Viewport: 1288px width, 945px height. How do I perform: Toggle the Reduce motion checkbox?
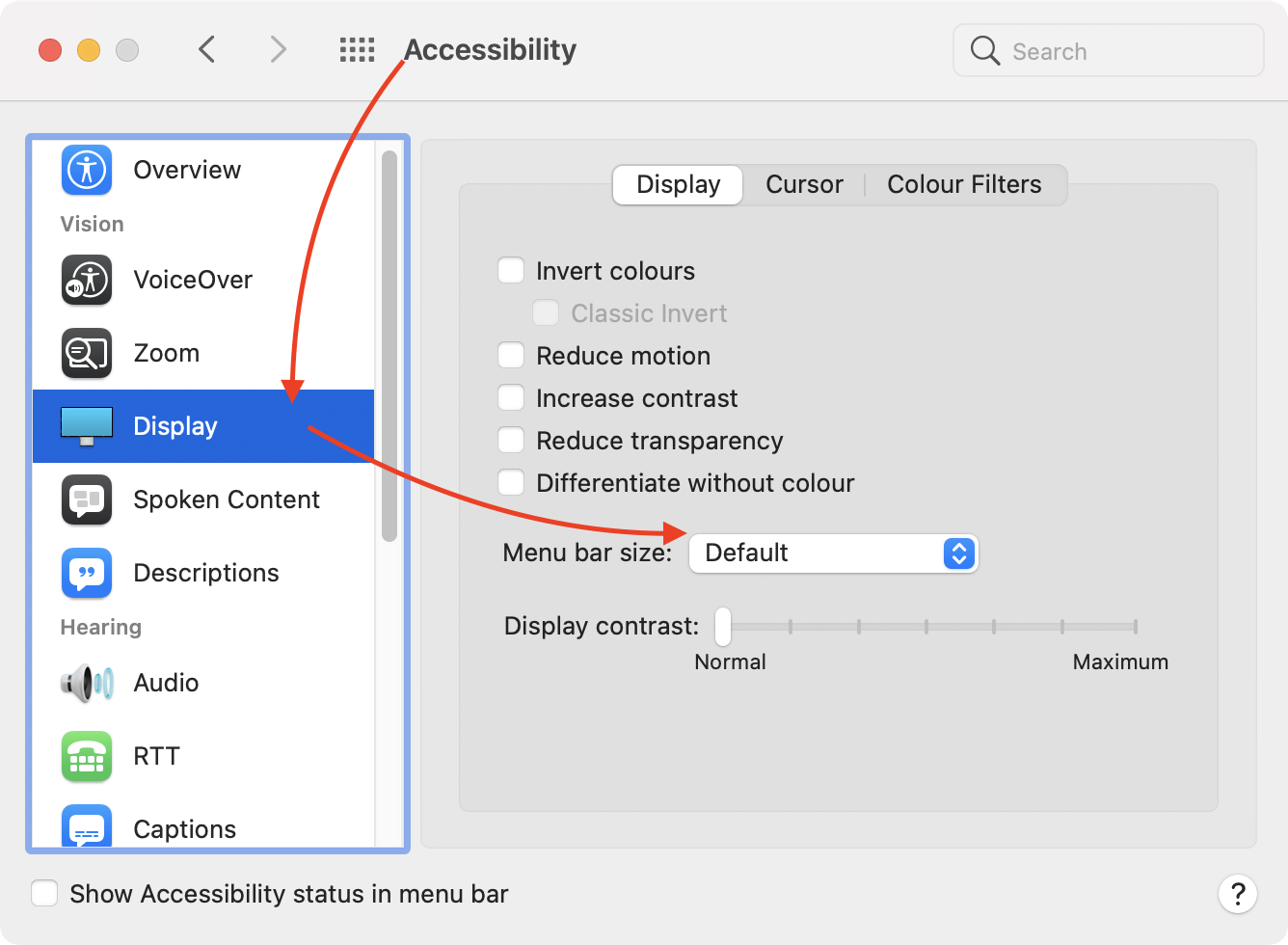pos(511,356)
